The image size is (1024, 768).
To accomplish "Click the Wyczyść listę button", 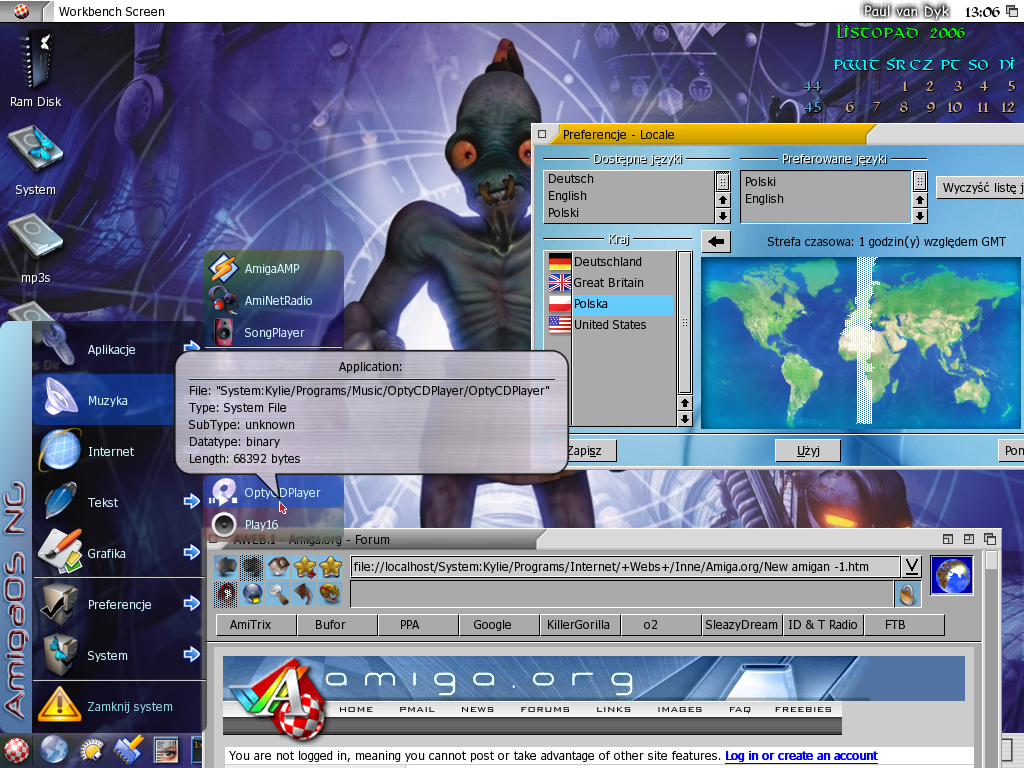I will point(980,188).
